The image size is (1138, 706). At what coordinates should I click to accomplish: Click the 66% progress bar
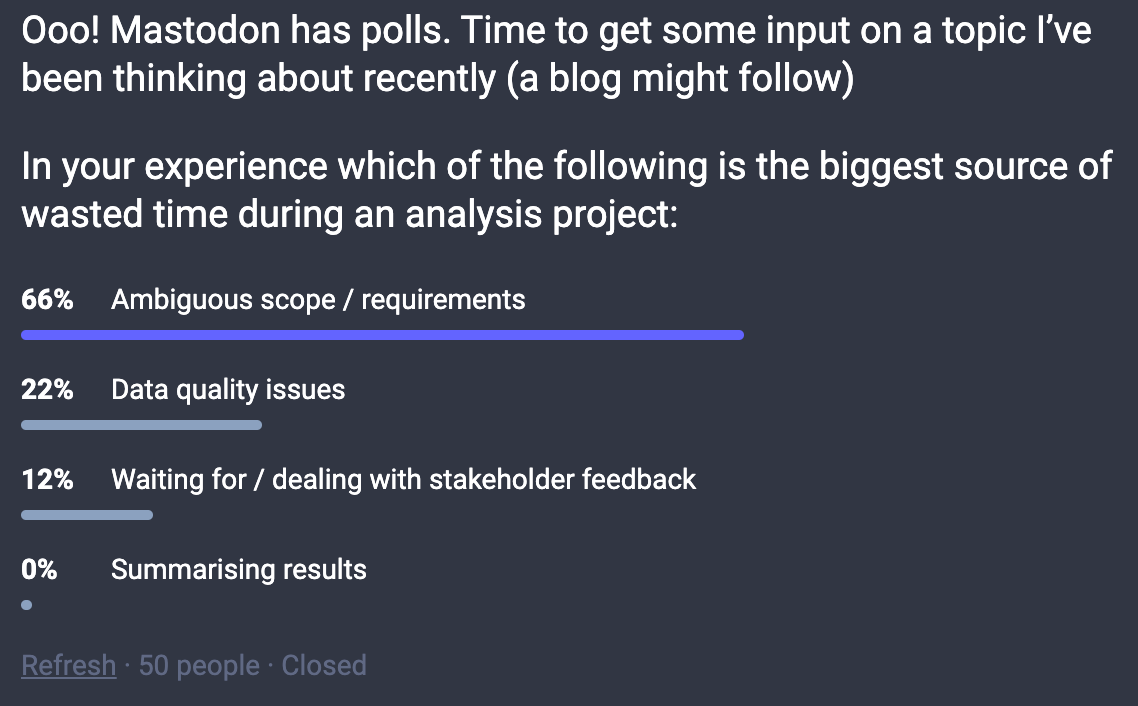coord(382,335)
